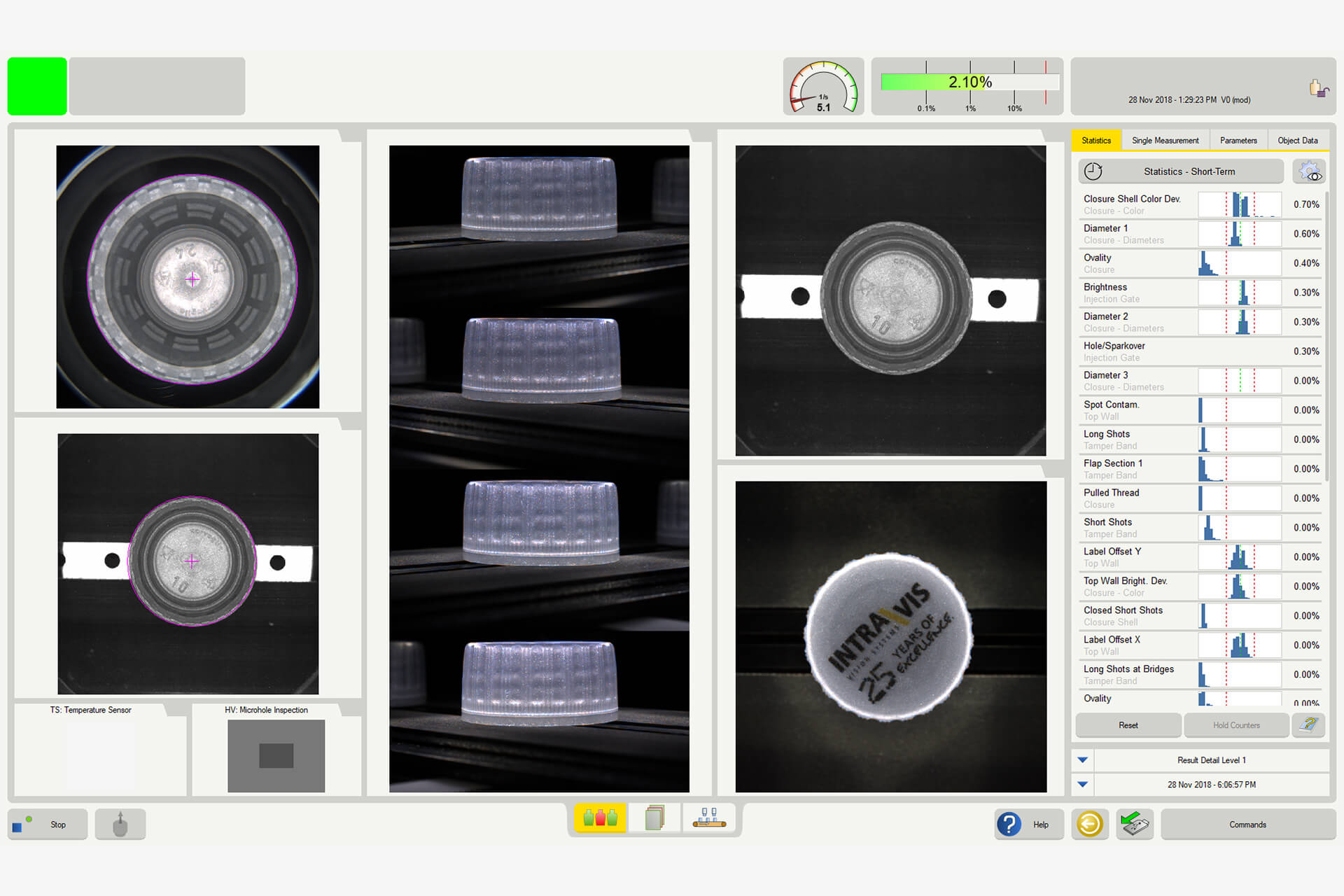Toggle the hand sampling icon at top right
The width and height of the screenshot is (1344, 896).
1319,87
